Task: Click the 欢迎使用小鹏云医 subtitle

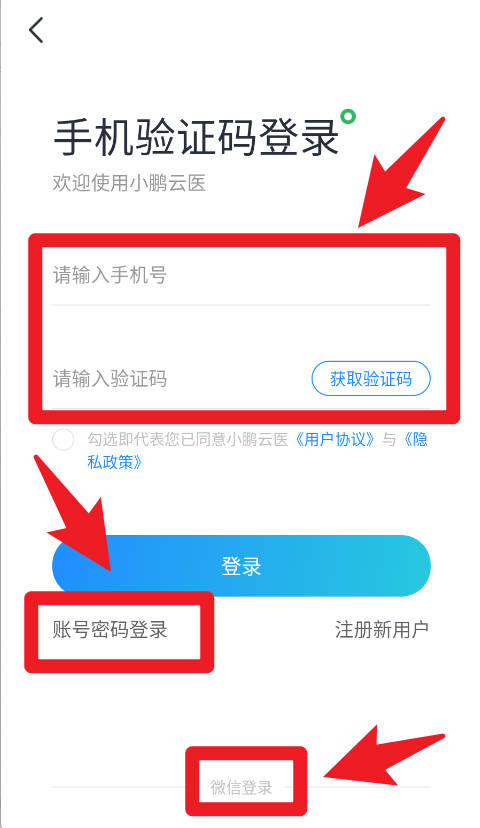Action: coord(129,183)
